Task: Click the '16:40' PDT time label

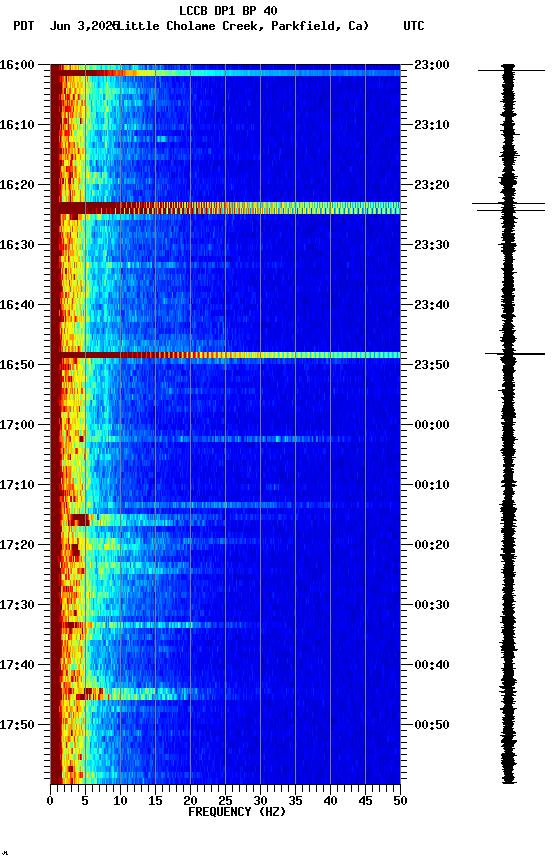Action: tap(17, 305)
